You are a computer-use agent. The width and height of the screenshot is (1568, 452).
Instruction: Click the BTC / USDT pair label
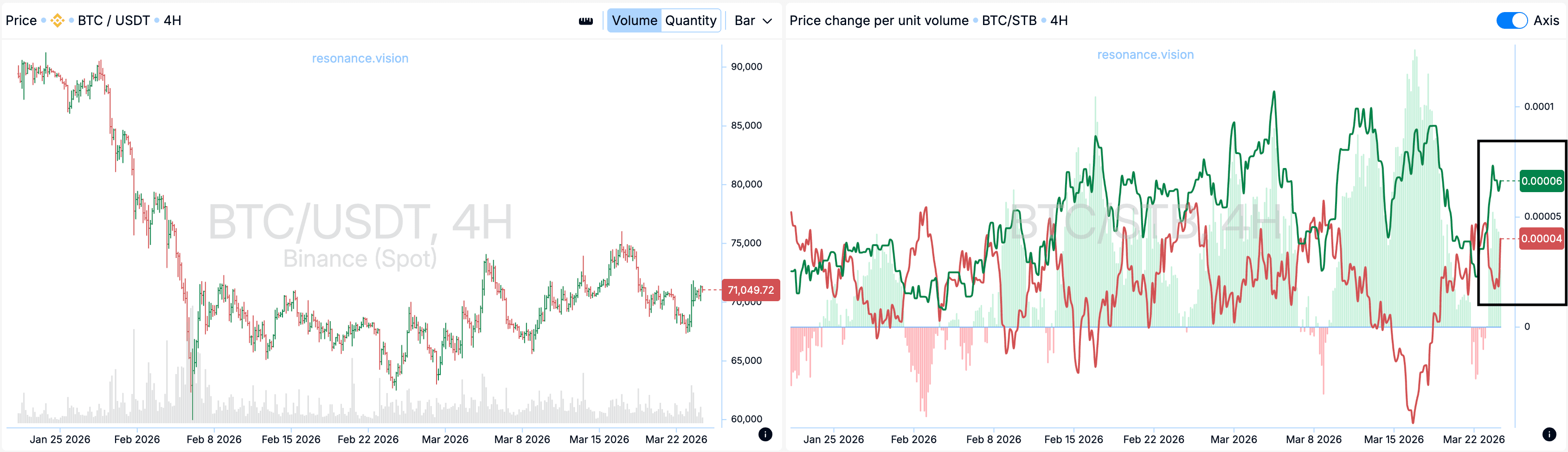tap(113, 21)
